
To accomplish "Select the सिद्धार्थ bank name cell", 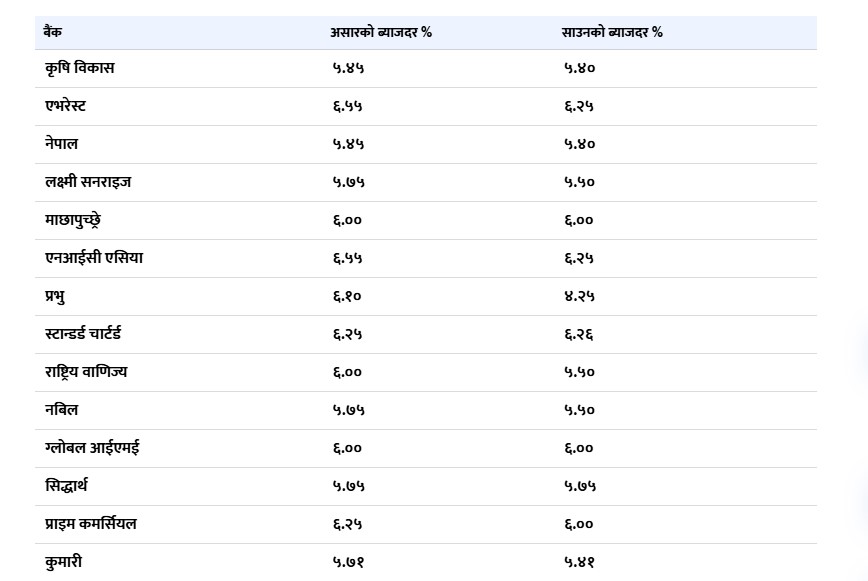I will click(66, 486).
